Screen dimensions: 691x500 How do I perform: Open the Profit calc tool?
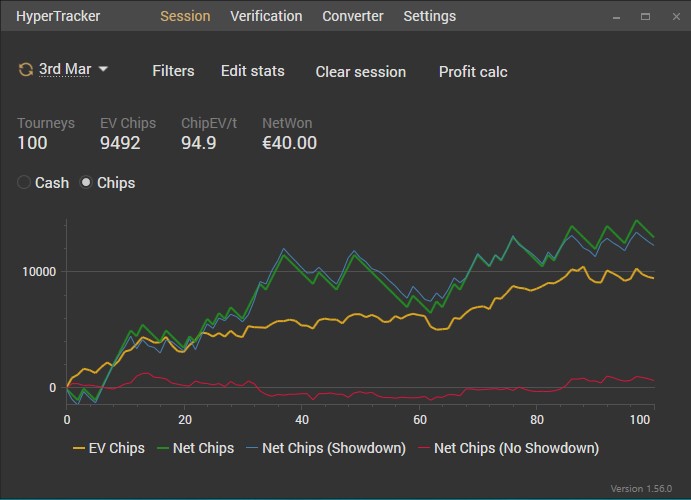pyautogui.click(x=473, y=71)
